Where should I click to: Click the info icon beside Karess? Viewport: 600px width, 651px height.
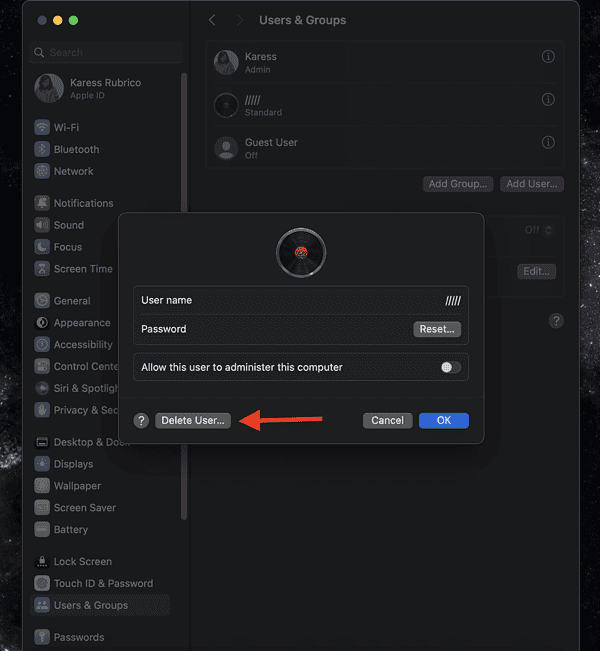tap(548, 57)
